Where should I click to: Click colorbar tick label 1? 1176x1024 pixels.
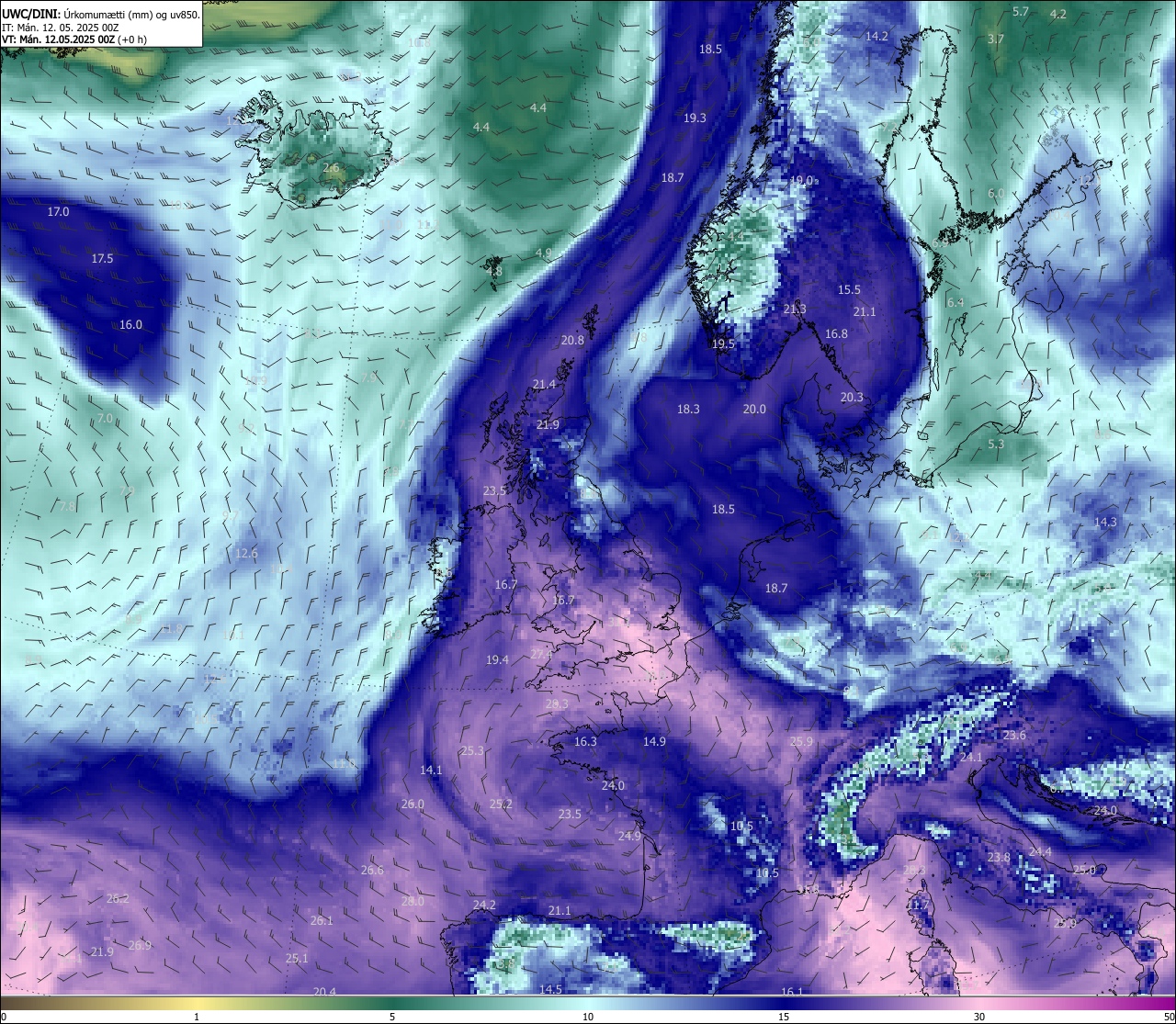click(x=197, y=1017)
